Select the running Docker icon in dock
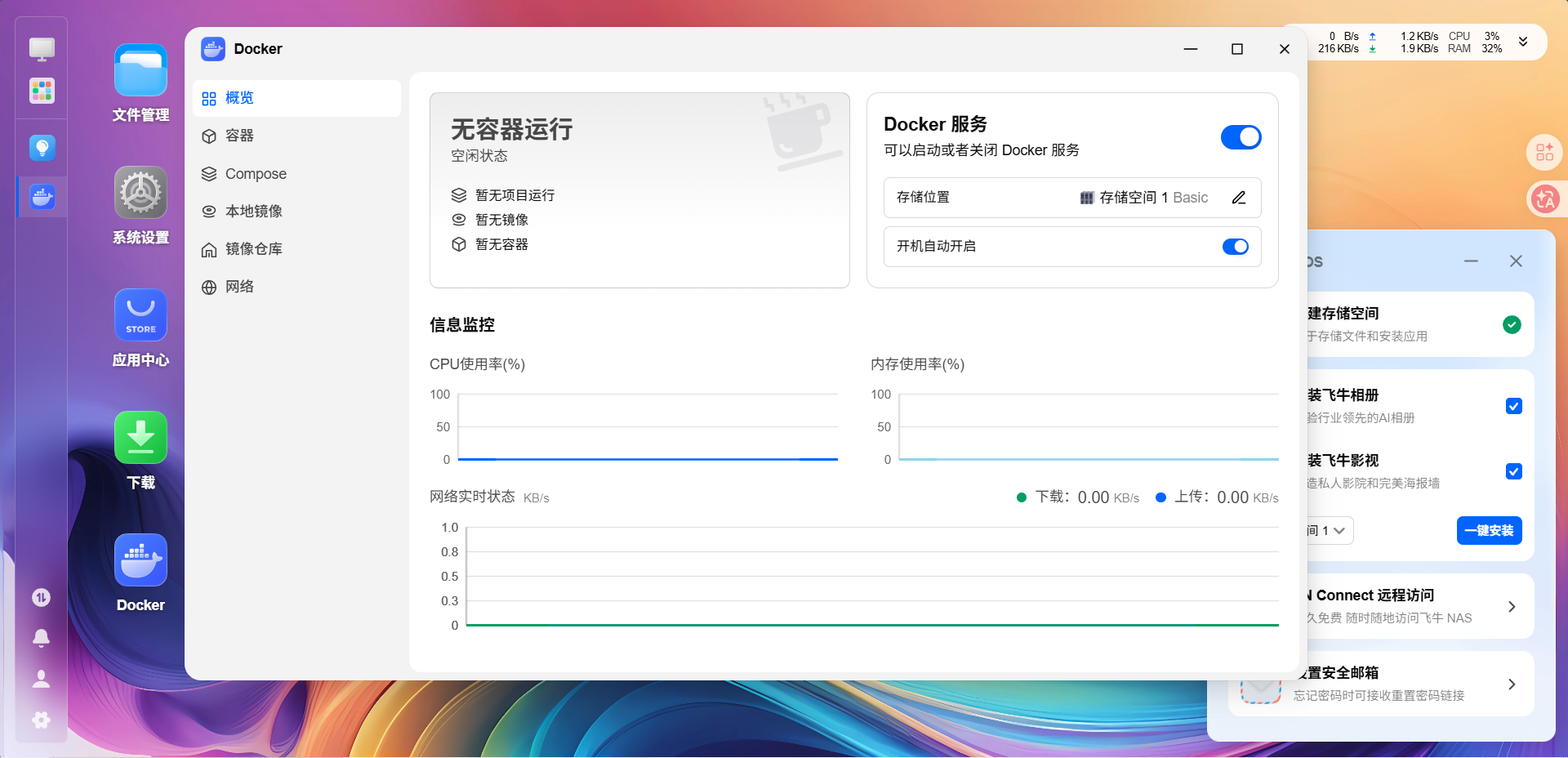The width and height of the screenshot is (1568, 758). (x=42, y=197)
